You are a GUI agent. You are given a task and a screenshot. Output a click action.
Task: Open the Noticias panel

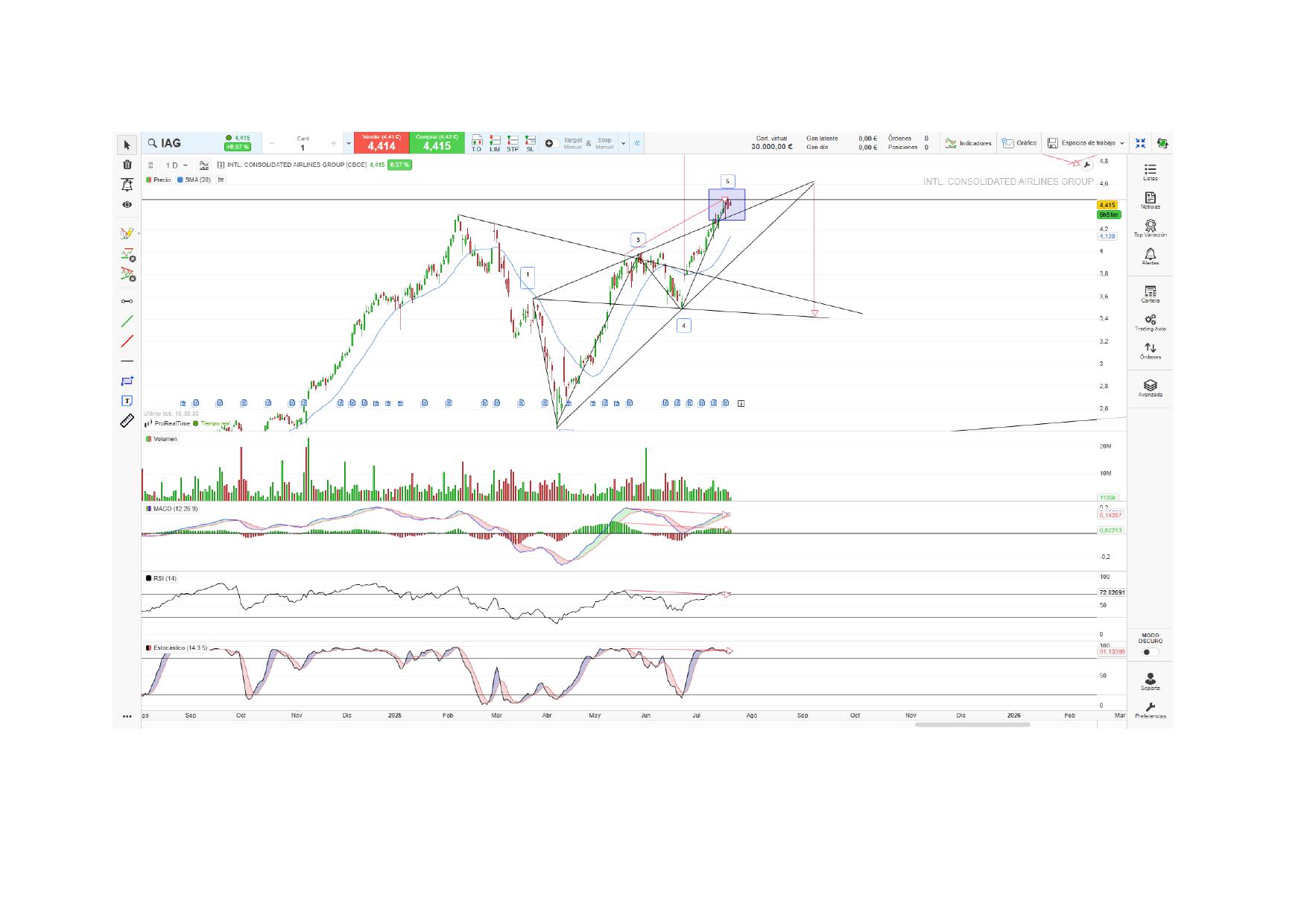[1150, 200]
